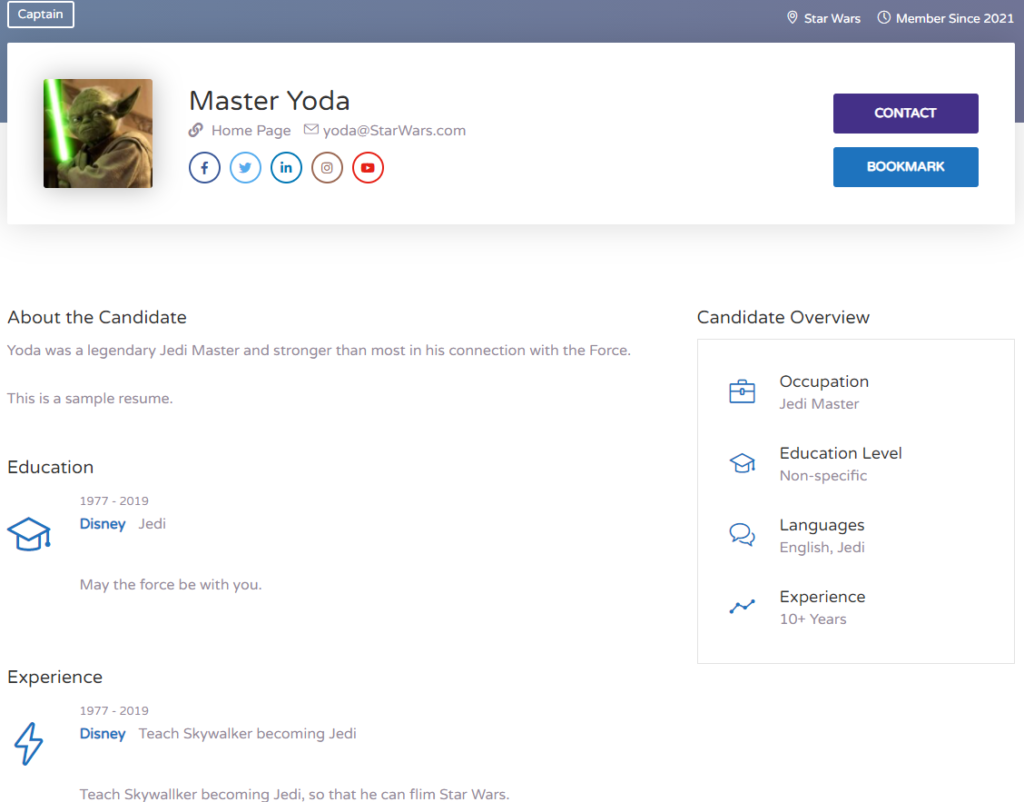Bookmark this candidate with BOOKMARK button
This screenshot has height=802, width=1024.
(905, 167)
